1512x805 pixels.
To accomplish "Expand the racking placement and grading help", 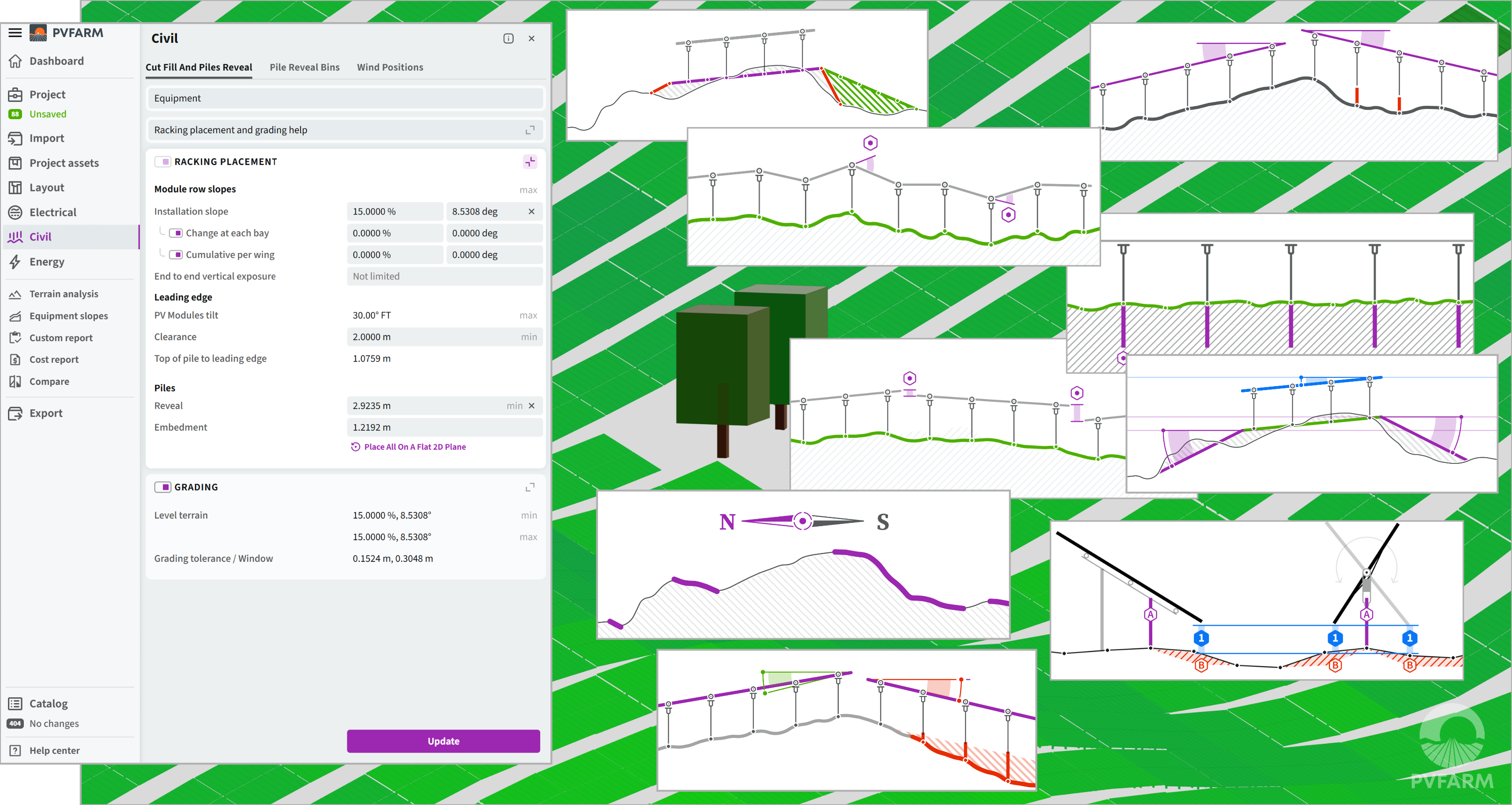I will (x=530, y=130).
